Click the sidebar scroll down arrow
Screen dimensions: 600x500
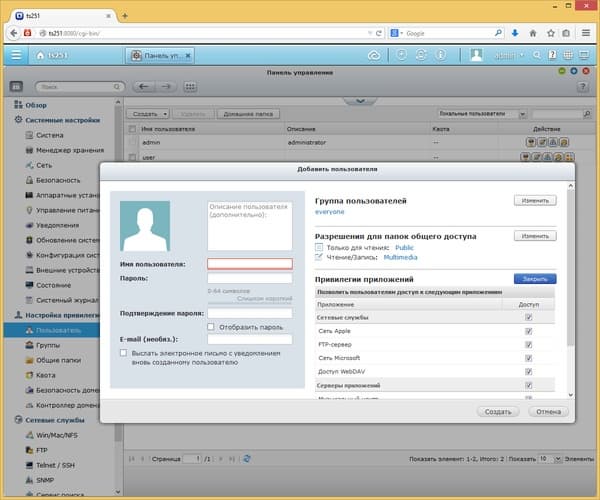pyautogui.click(x=118, y=492)
